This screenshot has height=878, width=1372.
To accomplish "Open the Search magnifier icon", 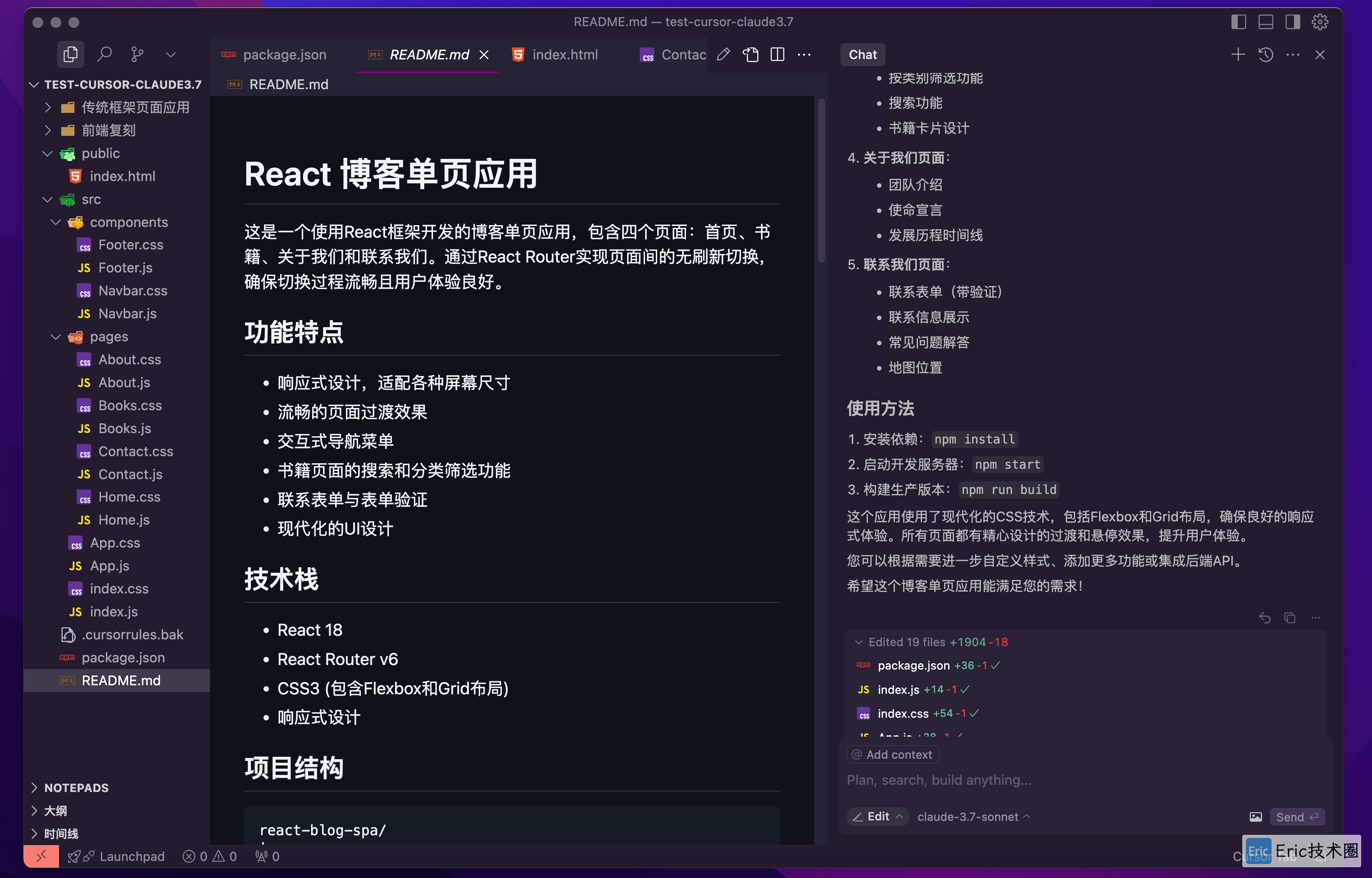I will [x=104, y=54].
